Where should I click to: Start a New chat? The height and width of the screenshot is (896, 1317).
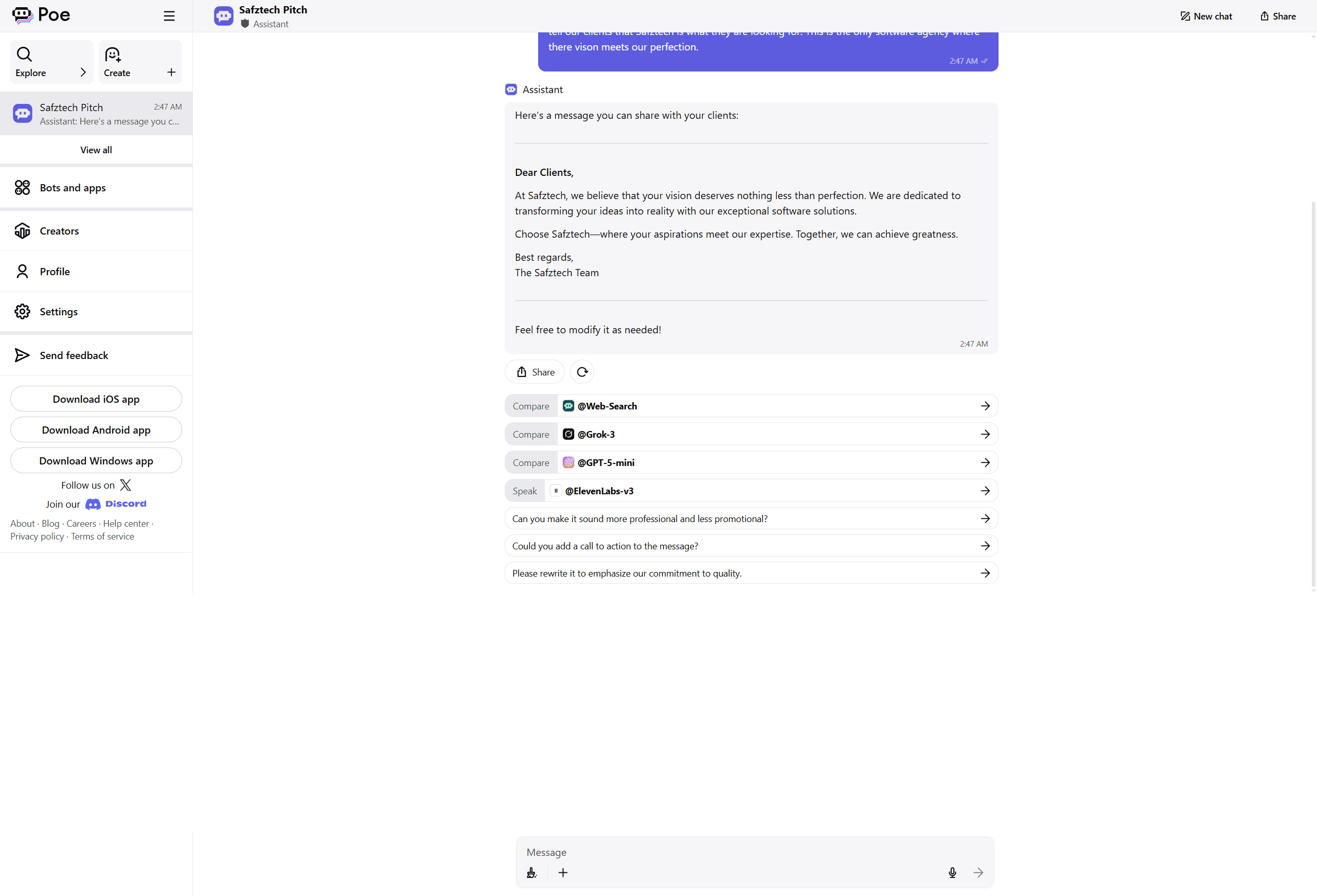pos(1206,16)
